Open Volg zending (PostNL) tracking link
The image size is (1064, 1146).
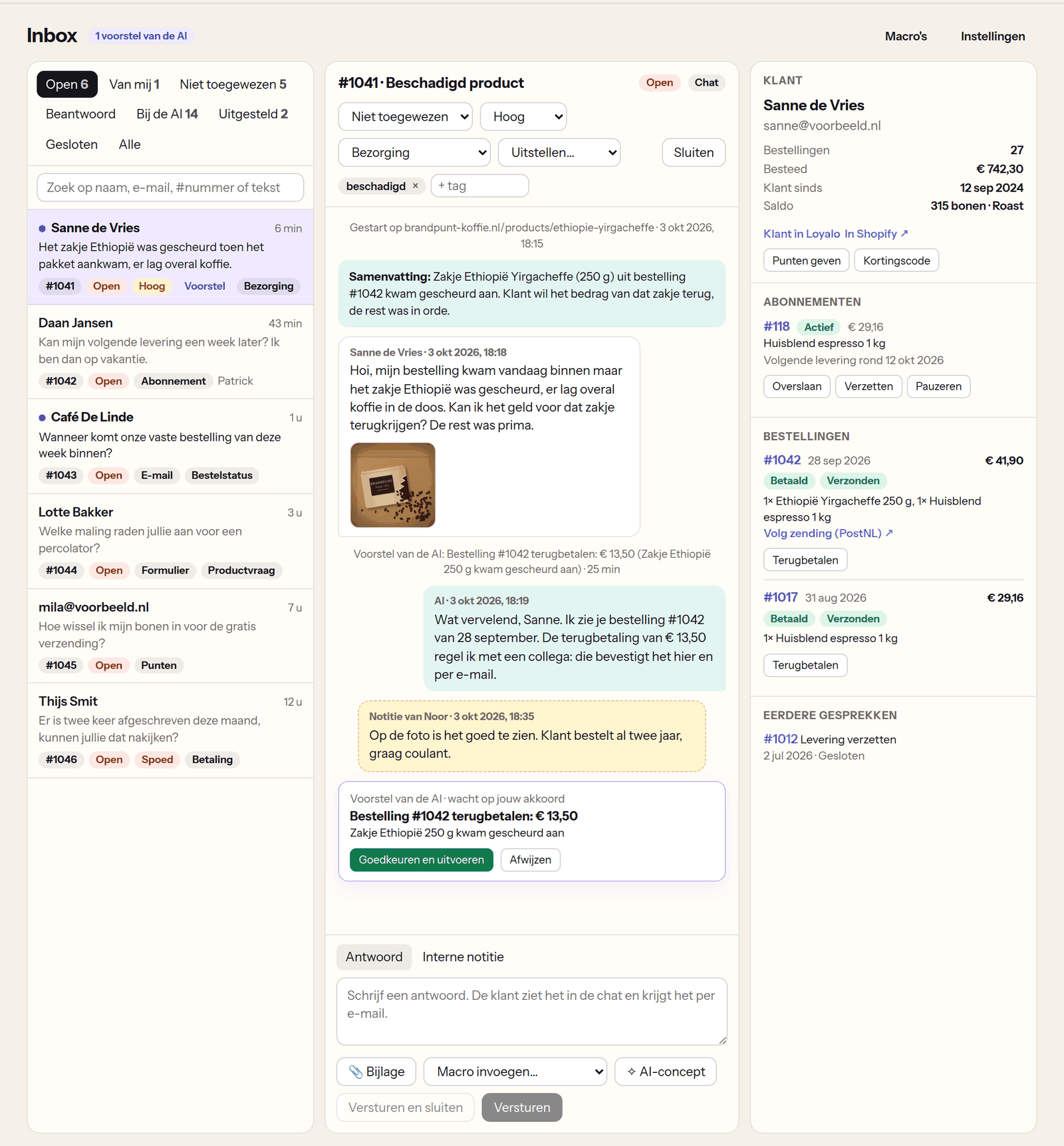pyautogui.click(x=828, y=533)
